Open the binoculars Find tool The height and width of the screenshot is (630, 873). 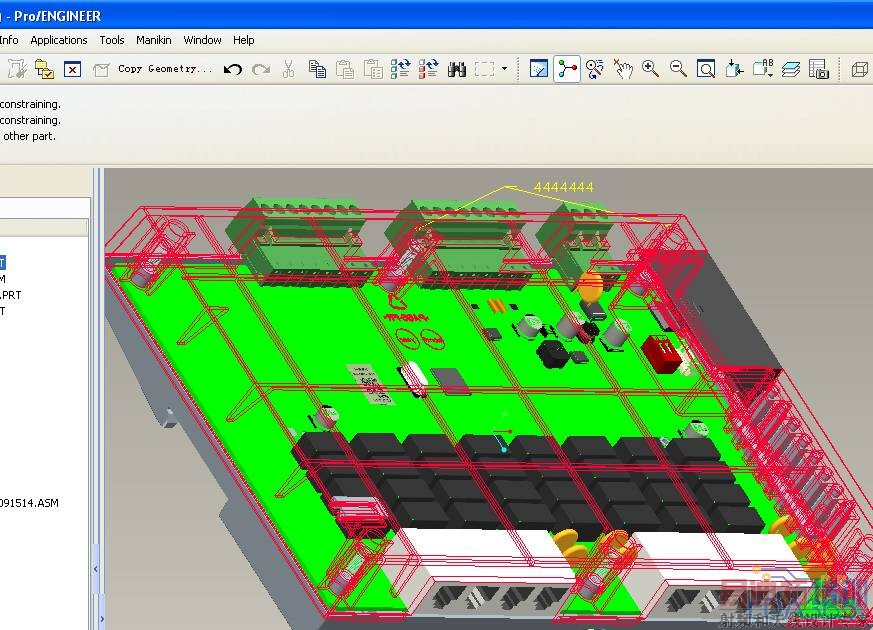pyautogui.click(x=457, y=69)
